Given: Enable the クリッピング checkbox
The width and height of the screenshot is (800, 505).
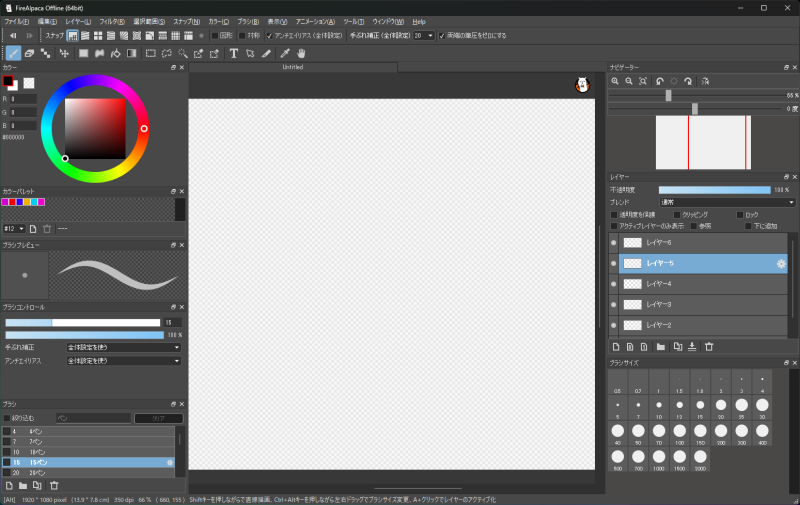Looking at the screenshot, I should pyautogui.click(x=677, y=215).
